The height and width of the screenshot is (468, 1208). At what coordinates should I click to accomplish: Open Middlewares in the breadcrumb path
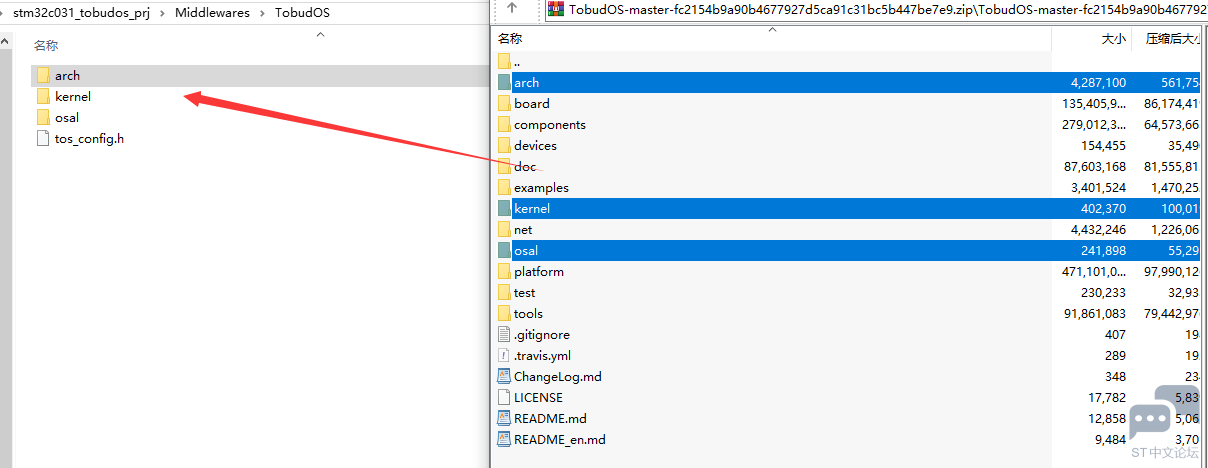pos(214,13)
